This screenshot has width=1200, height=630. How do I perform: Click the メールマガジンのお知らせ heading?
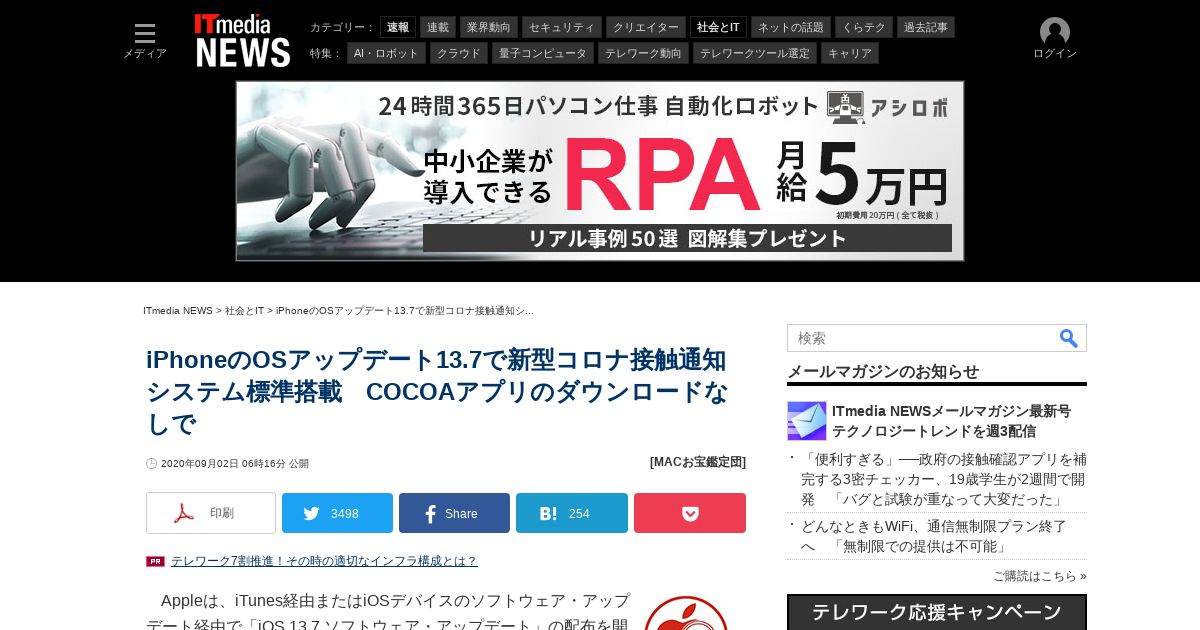tap(883, 371)
